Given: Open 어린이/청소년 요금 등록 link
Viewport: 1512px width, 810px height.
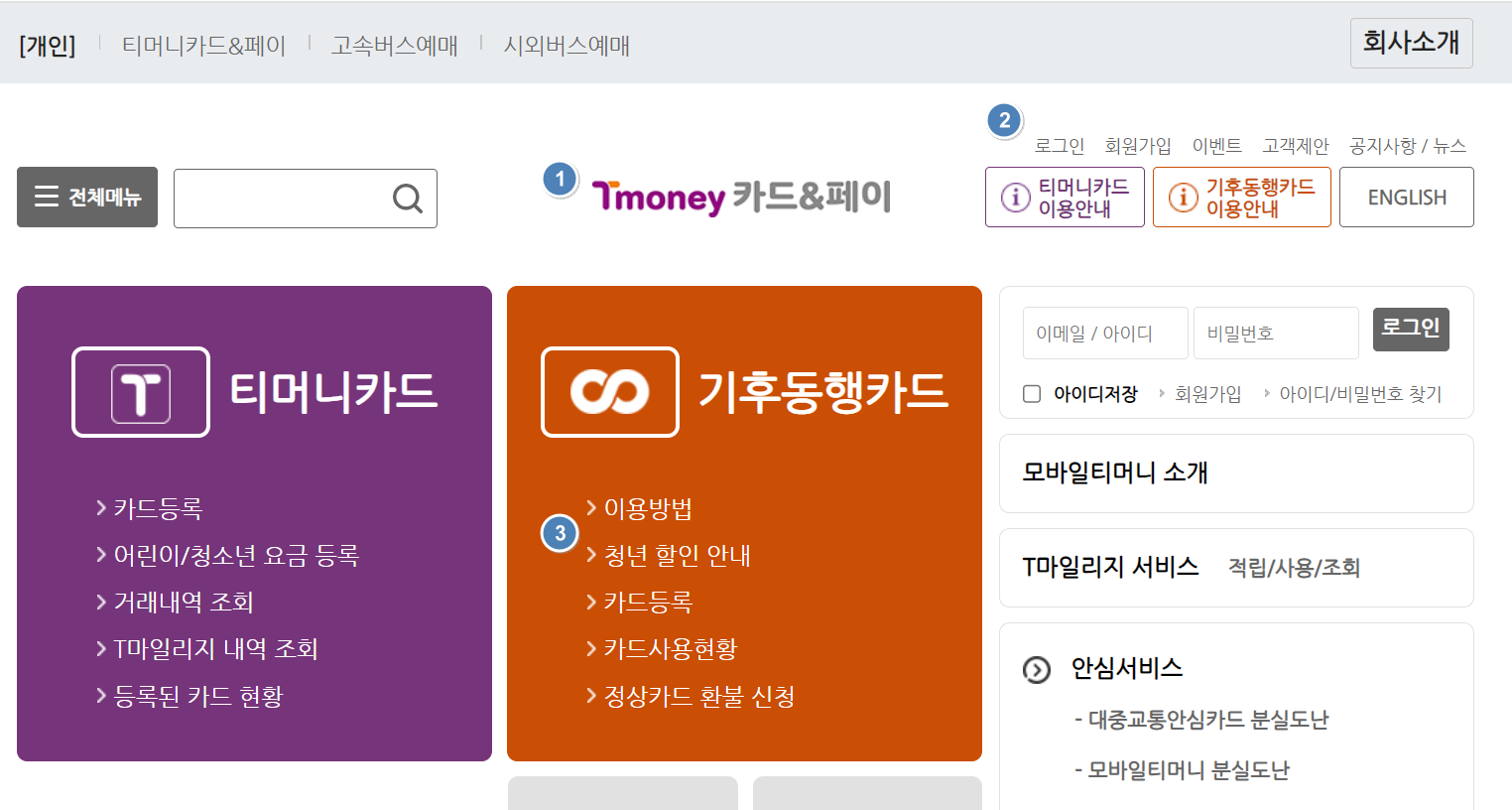Looking at the screenshot, I should coord(236,555).
